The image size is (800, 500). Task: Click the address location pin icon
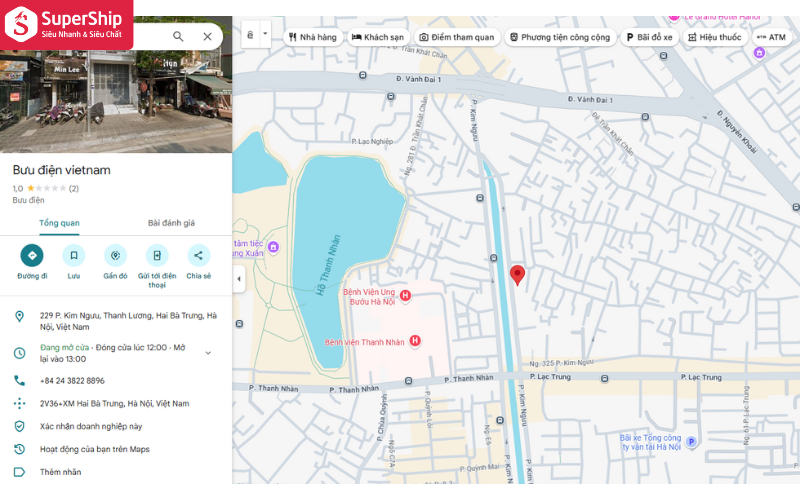point(19,316)
